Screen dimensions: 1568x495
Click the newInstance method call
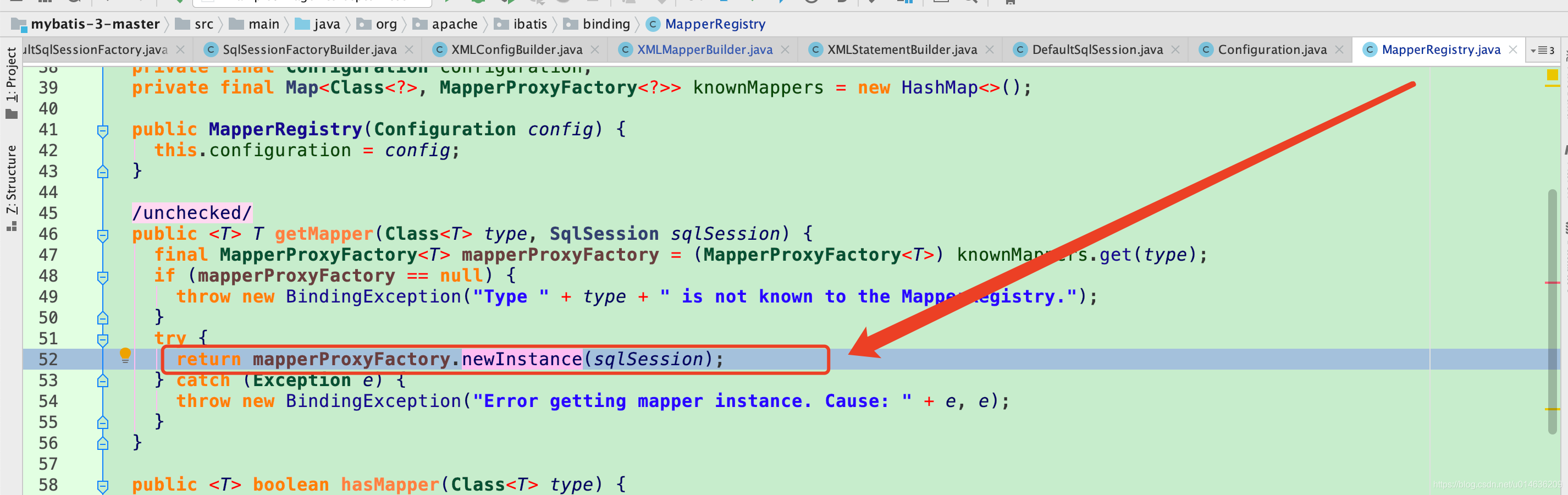pyautogui.click(x=522, y=359)
